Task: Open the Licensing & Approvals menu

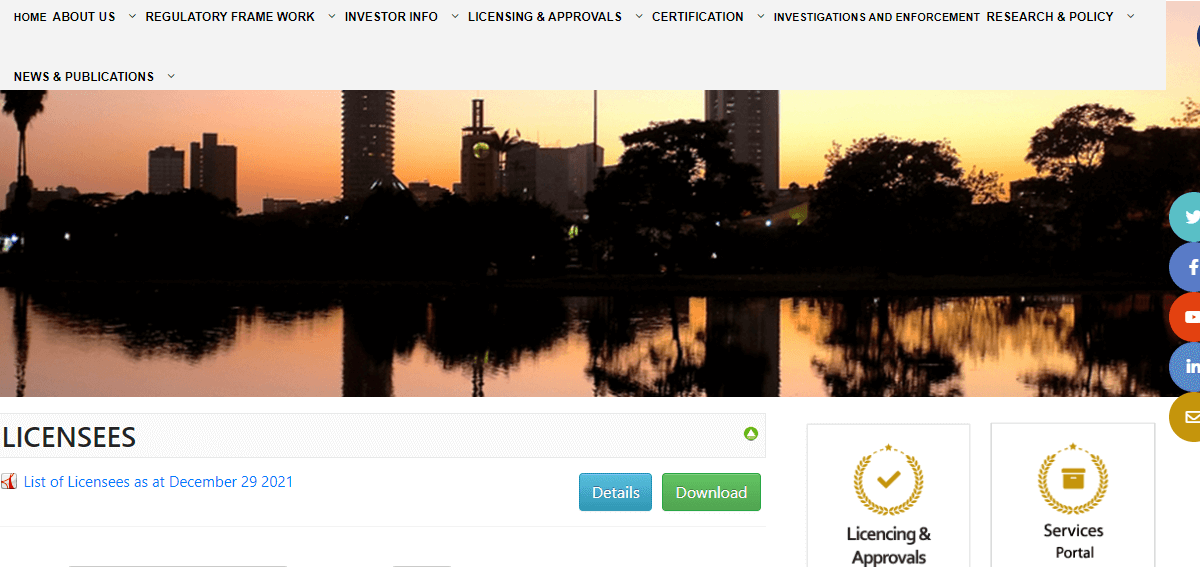Action: (x=545, y=17)
